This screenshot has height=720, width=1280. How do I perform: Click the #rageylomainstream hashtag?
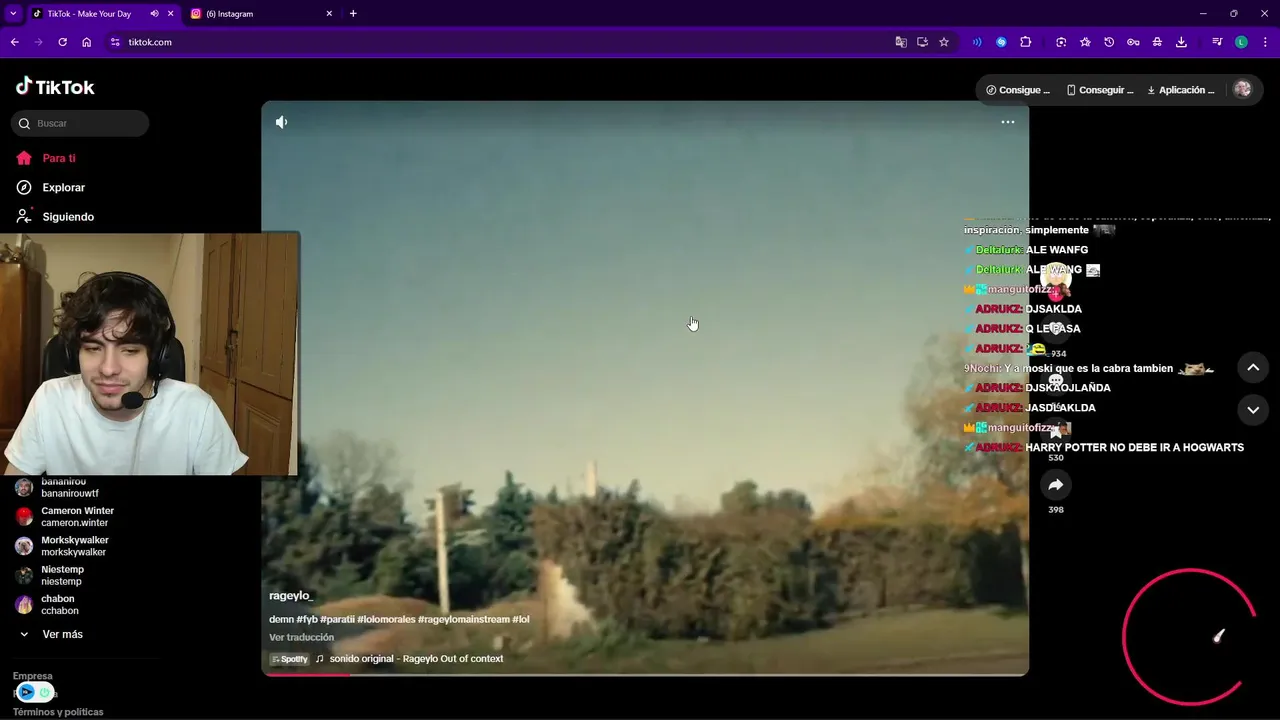click(x=464, y=619)
